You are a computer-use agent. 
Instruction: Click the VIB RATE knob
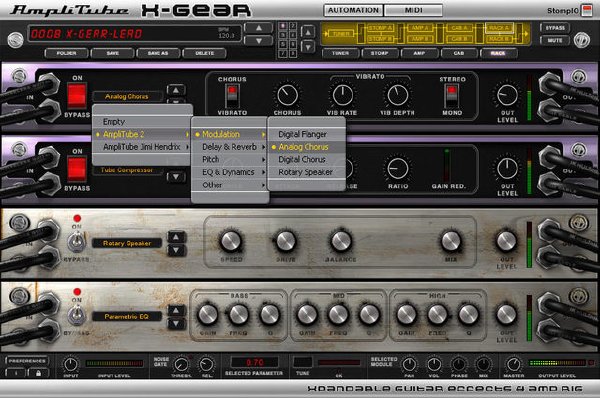[342, 95]
